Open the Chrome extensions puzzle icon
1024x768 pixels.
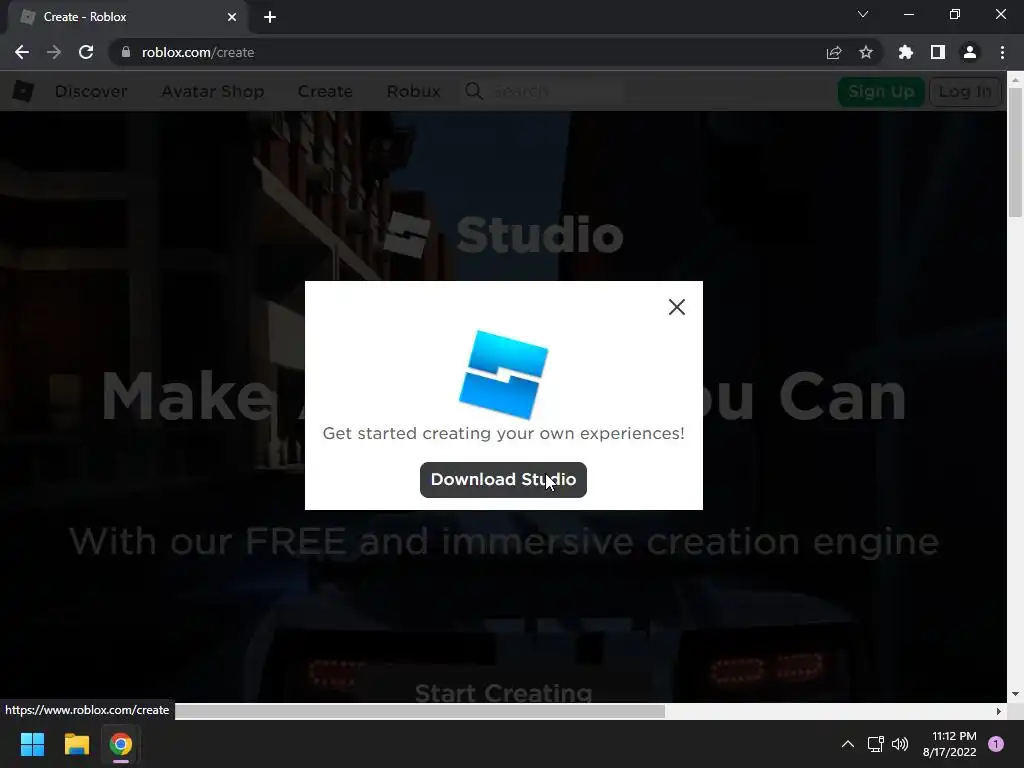(906, 52)
